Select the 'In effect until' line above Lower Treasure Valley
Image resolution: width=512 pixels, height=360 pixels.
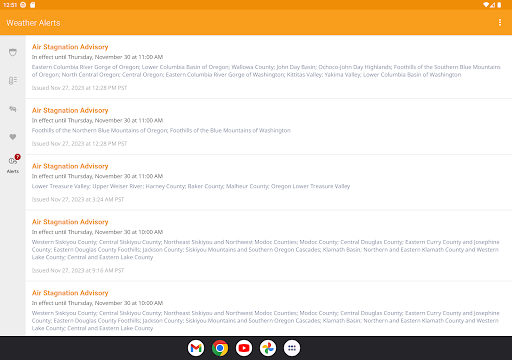(x=97, y=176)
